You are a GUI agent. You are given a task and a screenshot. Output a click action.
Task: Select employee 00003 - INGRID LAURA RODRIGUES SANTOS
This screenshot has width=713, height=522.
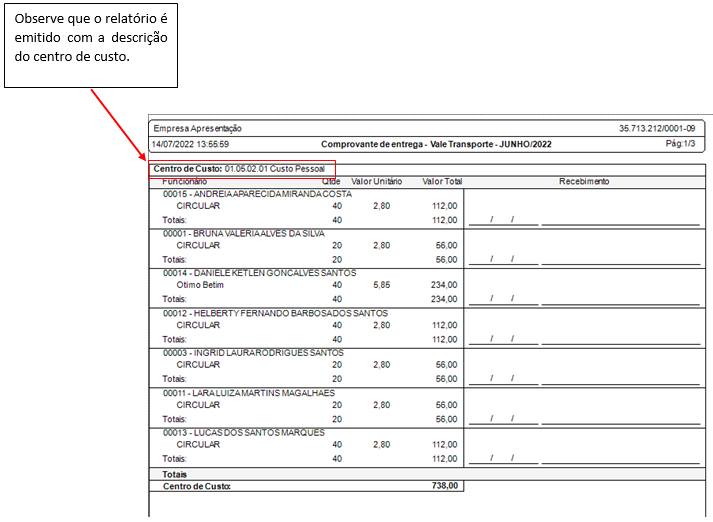[x=253, y=353]
